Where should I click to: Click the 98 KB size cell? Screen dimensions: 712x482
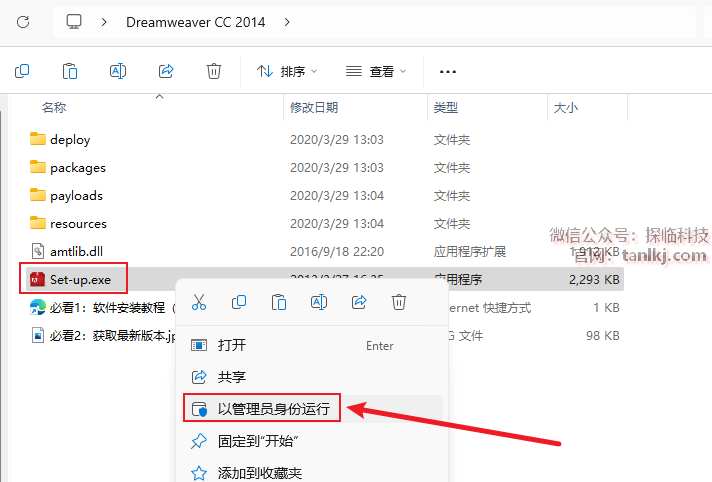(x=603, y=336)
